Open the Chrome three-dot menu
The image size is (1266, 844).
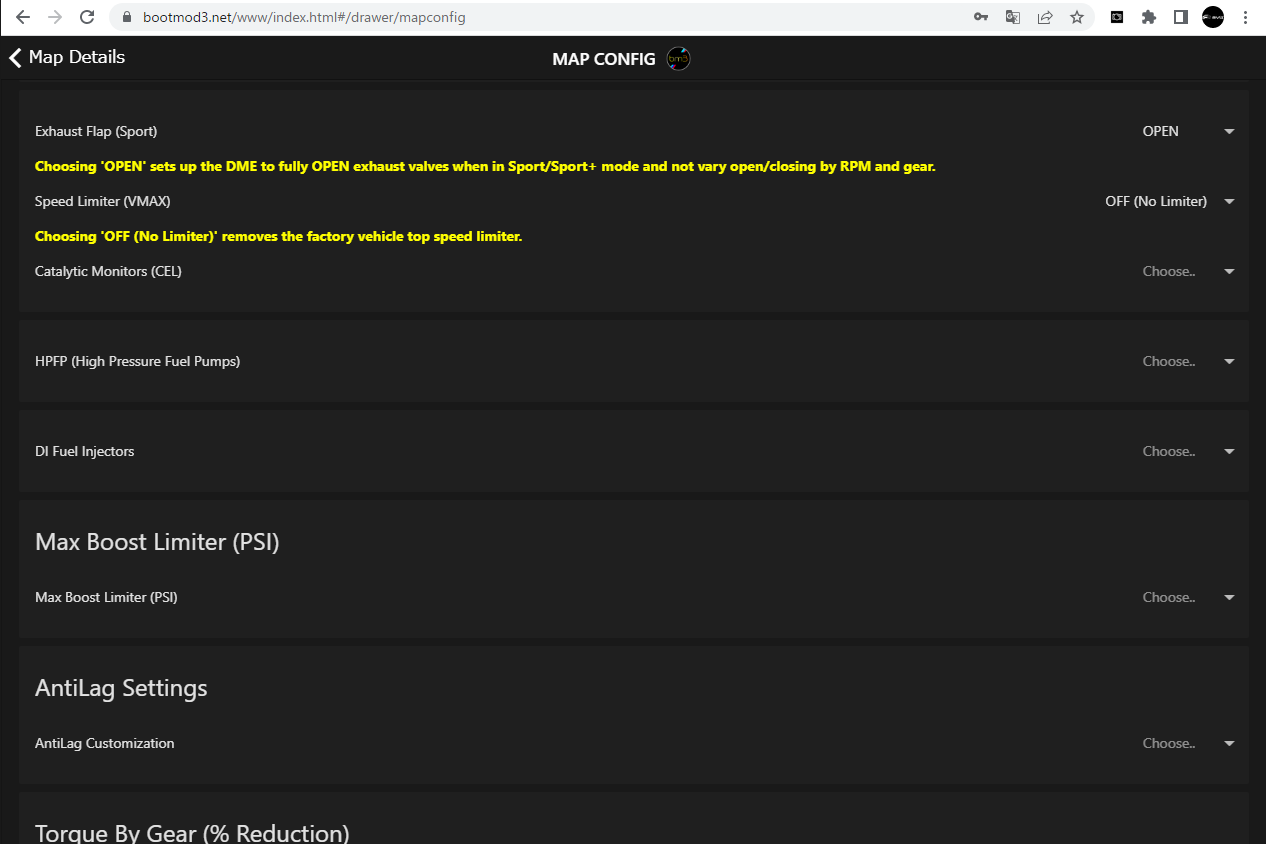click(1245, 17)
